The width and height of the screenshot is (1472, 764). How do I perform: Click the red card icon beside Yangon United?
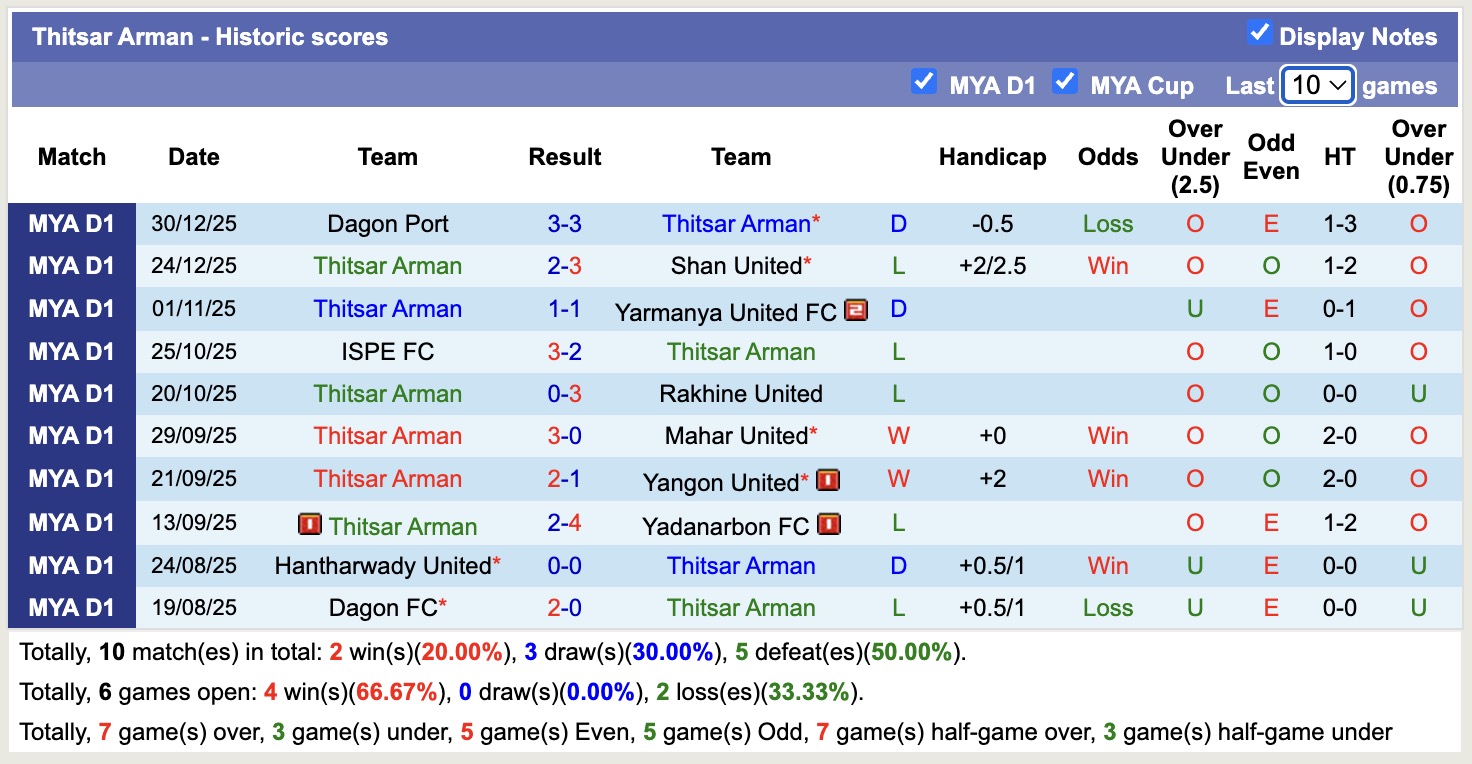click(x=829, y=481)
